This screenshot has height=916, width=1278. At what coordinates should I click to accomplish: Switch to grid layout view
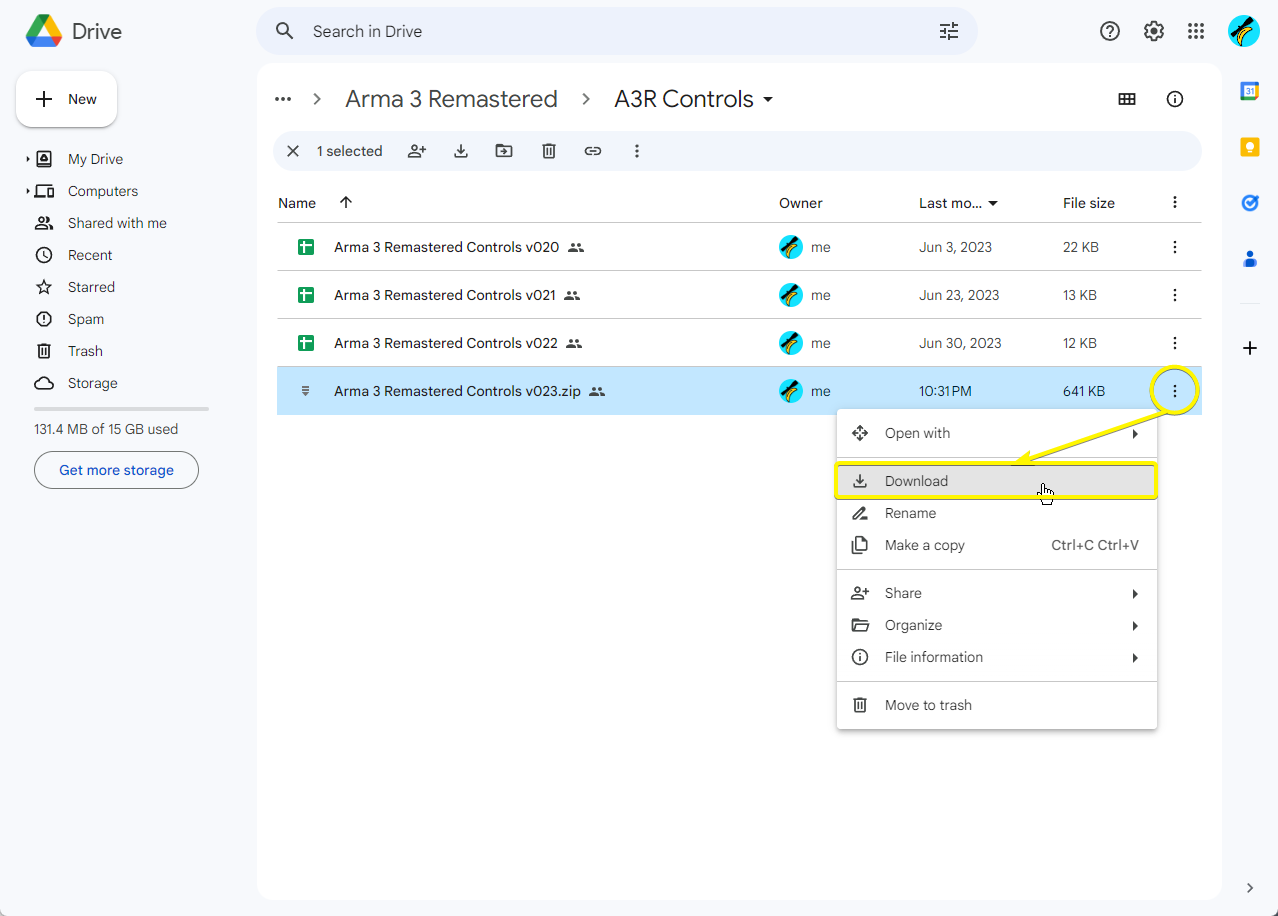coord(1127,99)
